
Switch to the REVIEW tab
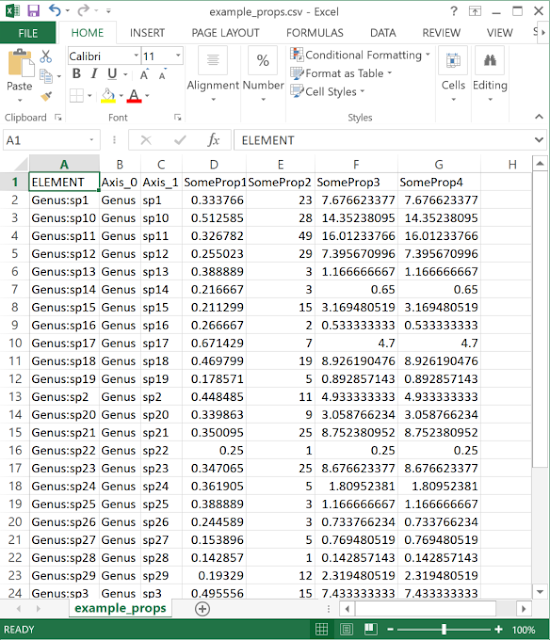(441, 33)
